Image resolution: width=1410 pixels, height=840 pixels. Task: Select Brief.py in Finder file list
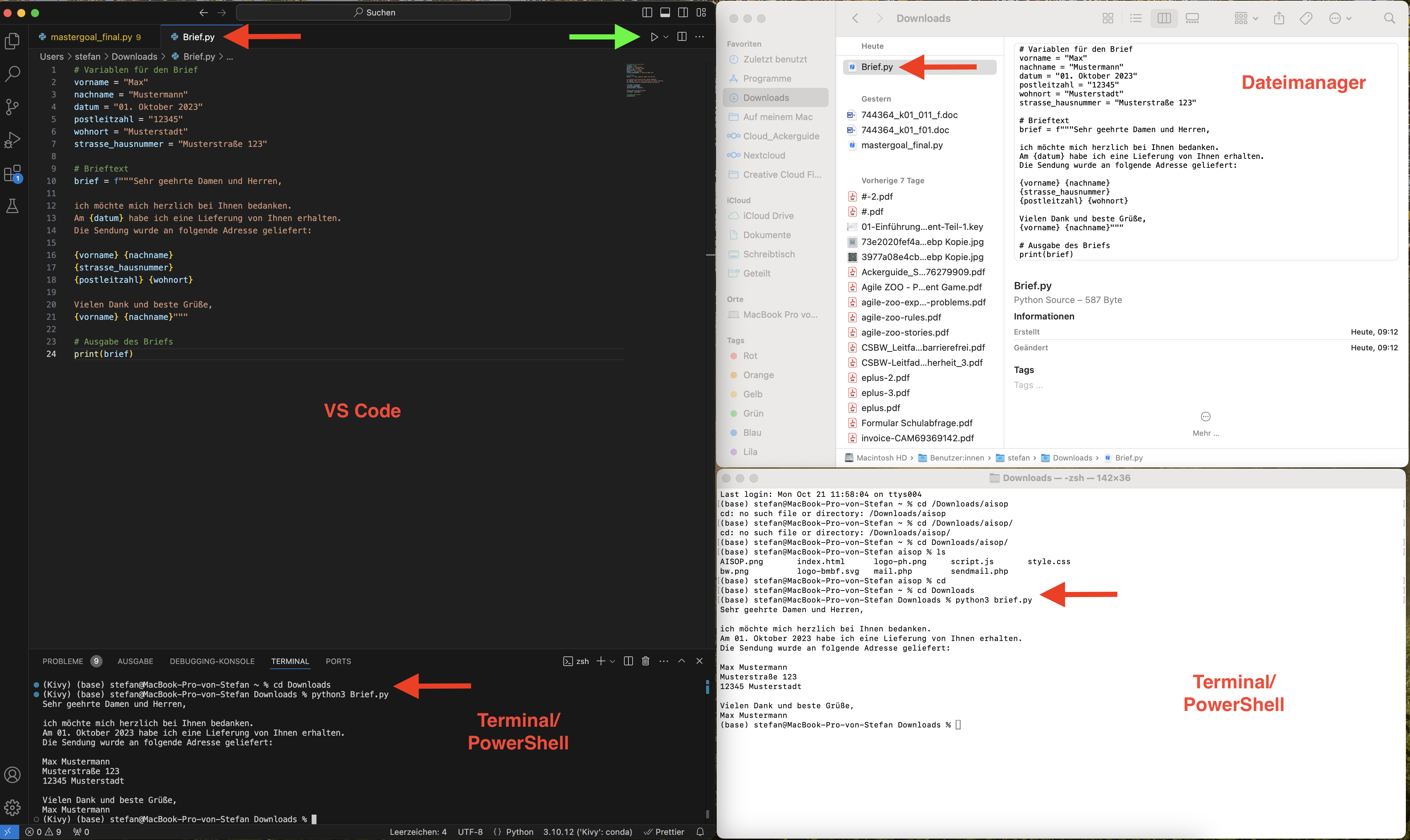pyautogui.click(x=919, y=67)
